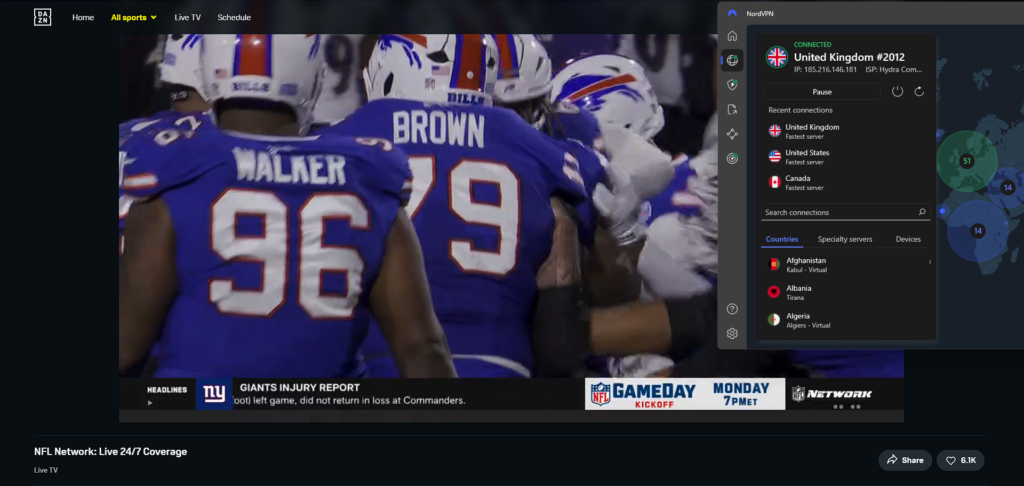Like the stream with the 6.1K heart button
Image resolution: width=1024 pixels, height=486 pixels.
tap(960, 461)
